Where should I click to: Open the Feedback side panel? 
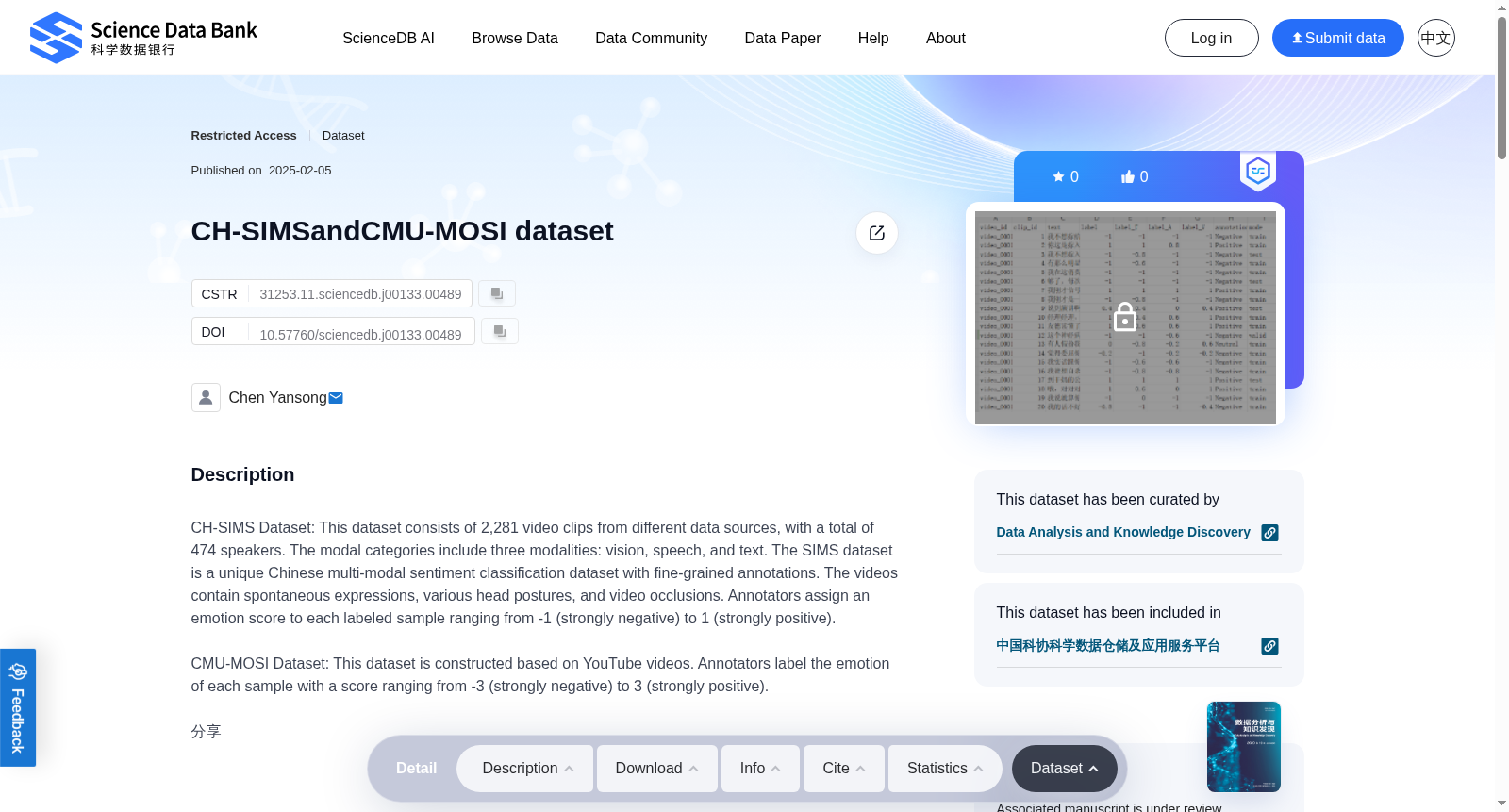[x=18, y=707]
